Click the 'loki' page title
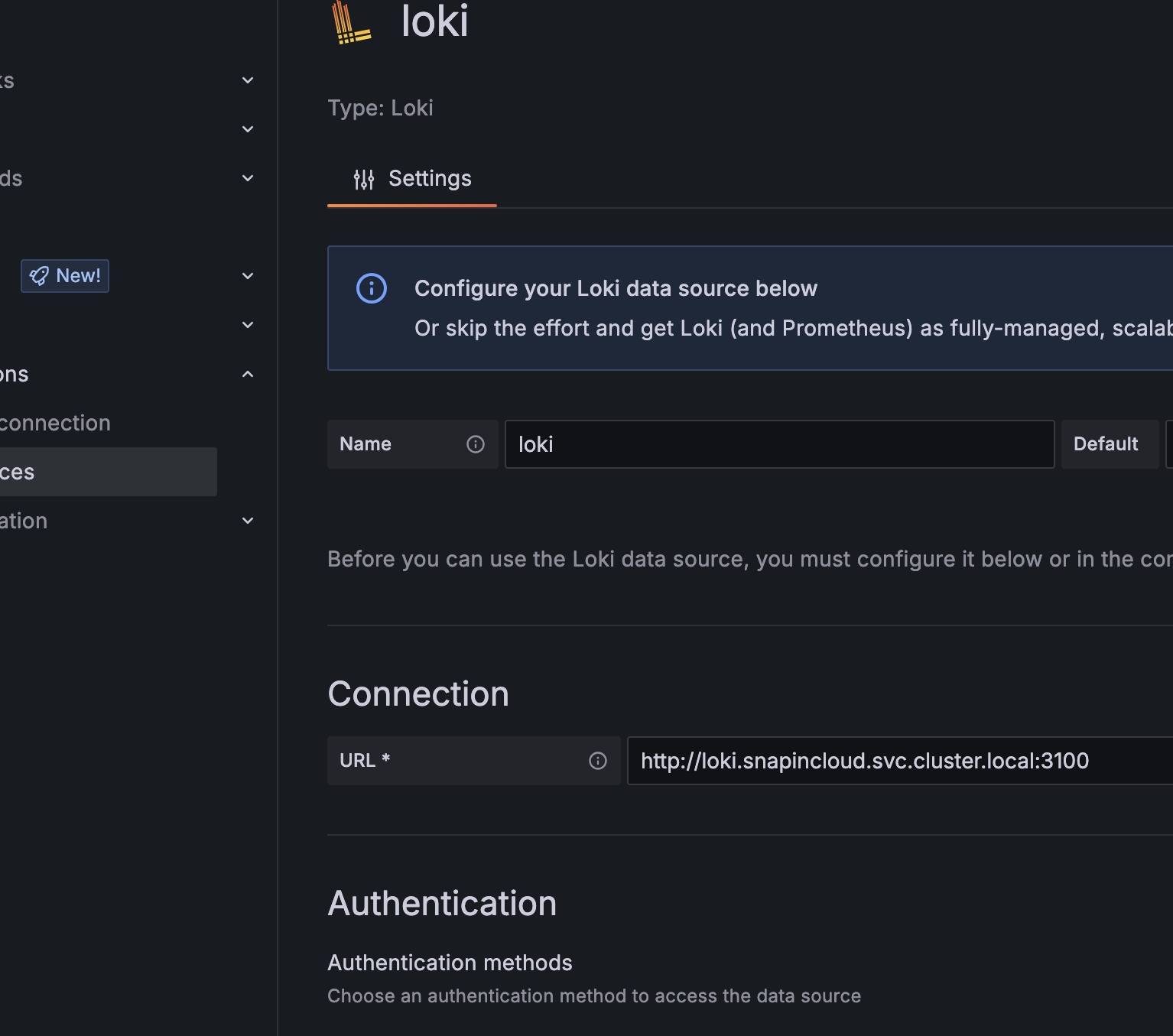This screenshot has width=1173, height=1036. [435, 21]
